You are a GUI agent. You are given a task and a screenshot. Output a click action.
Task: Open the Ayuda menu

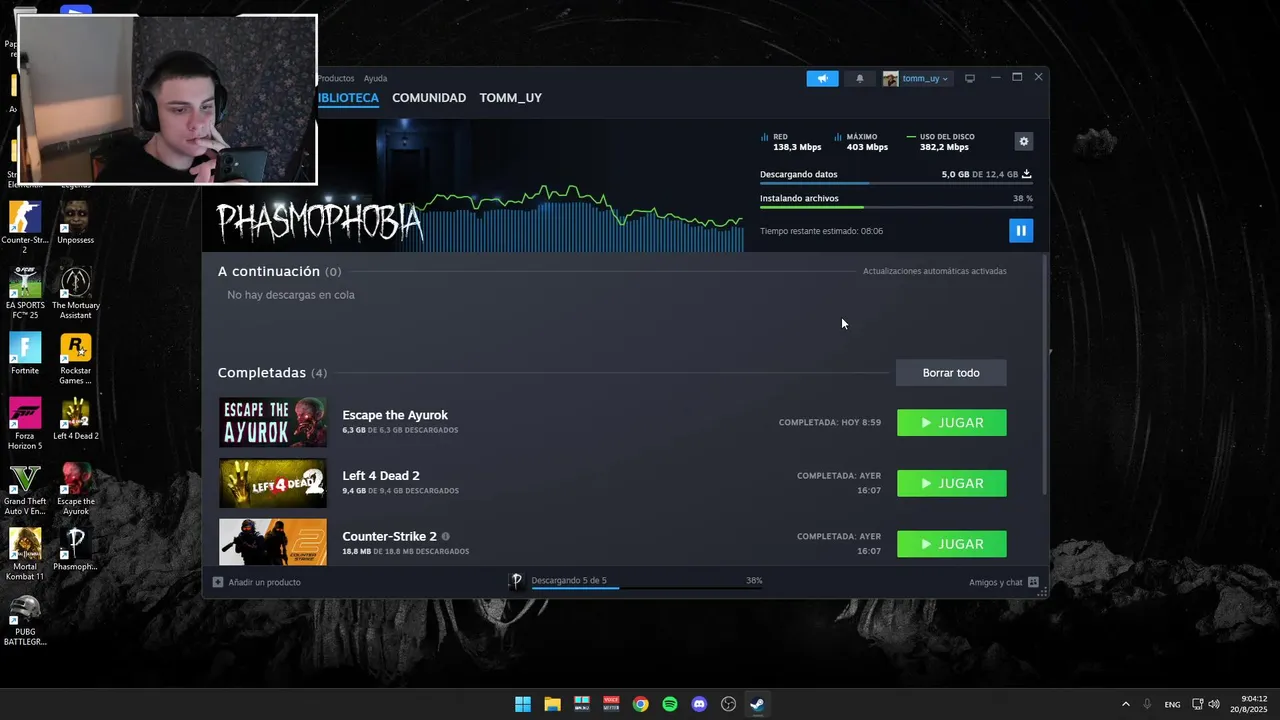point(375,78)
